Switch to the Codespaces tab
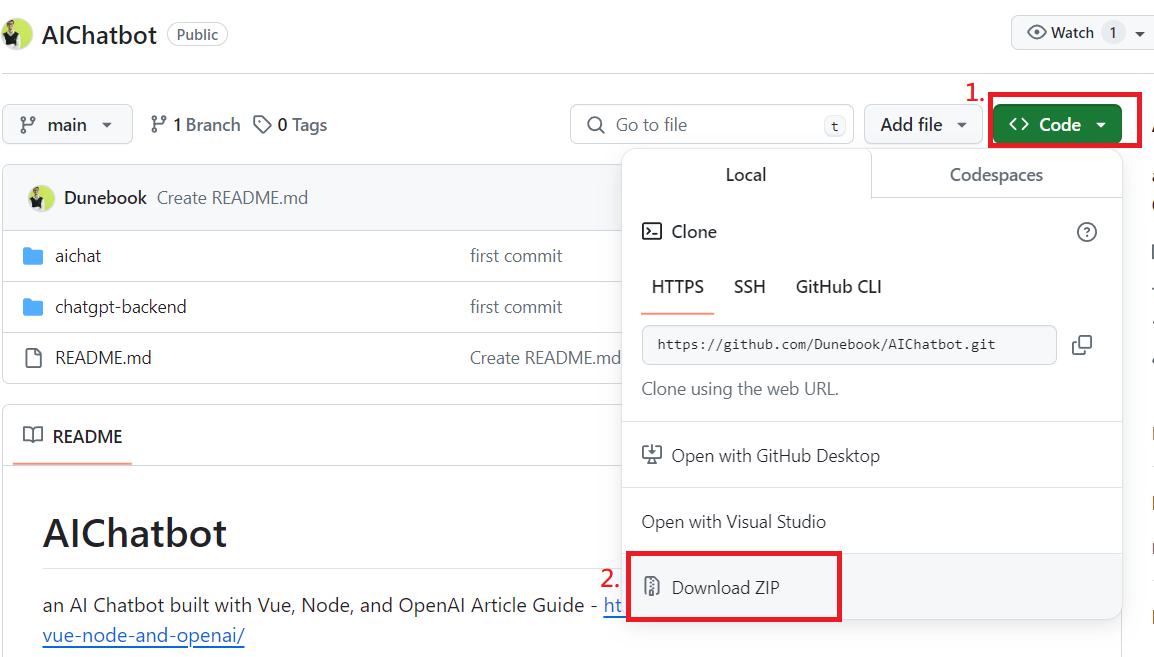The image size is (1154, 657). click(x=996, y=175)
